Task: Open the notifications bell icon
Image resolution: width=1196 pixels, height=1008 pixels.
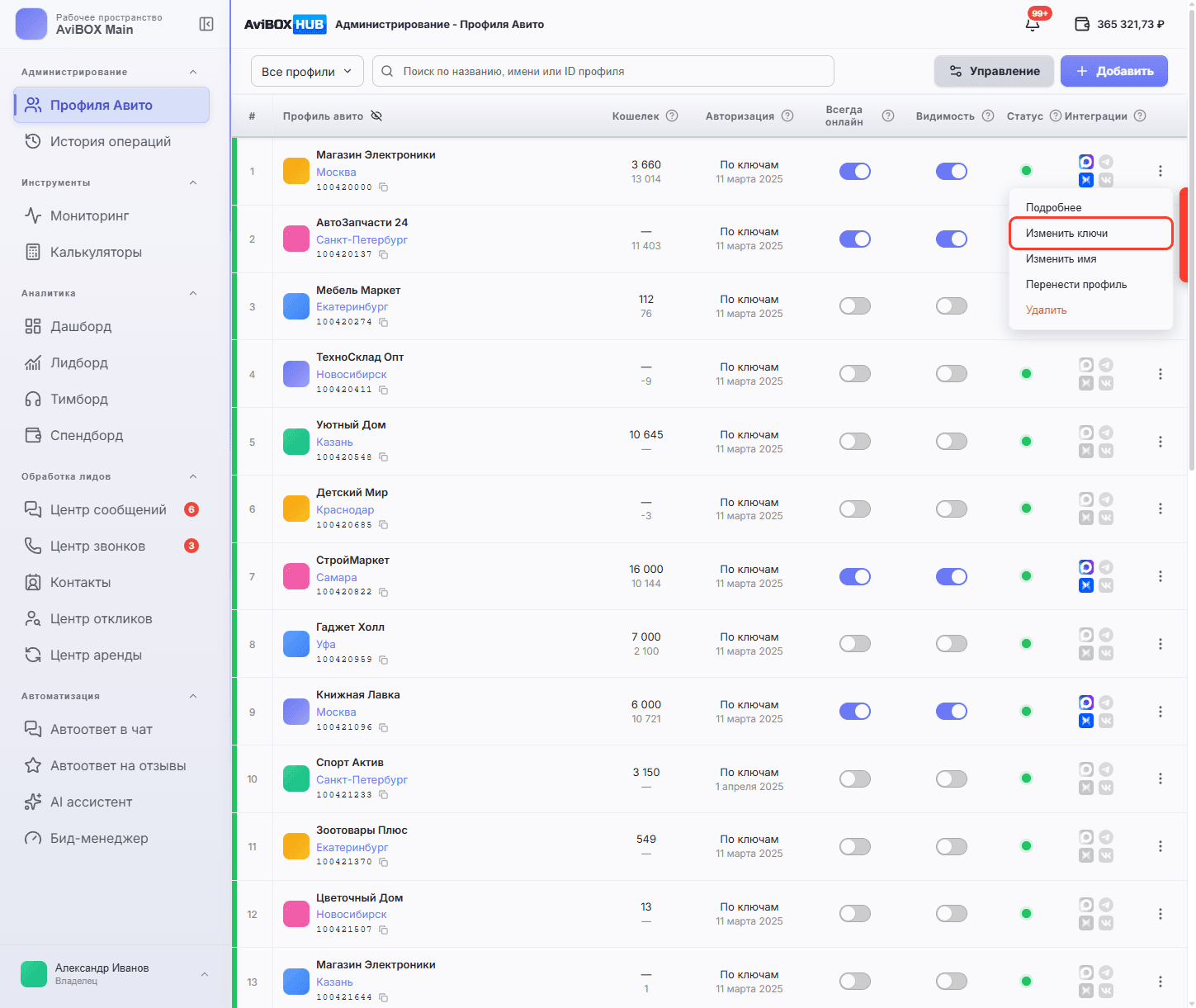Action: pyautogui.click(x=1033, y=24)
